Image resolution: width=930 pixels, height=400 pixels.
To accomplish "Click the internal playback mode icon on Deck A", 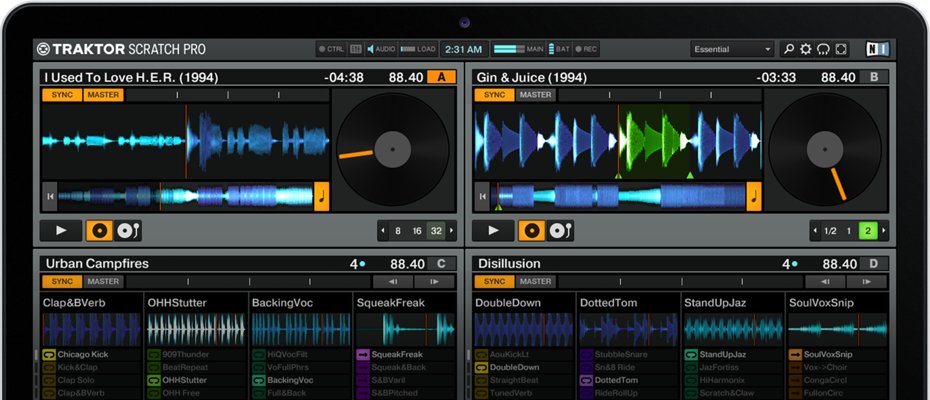I will pyautogui.click(x=99, y=231).
